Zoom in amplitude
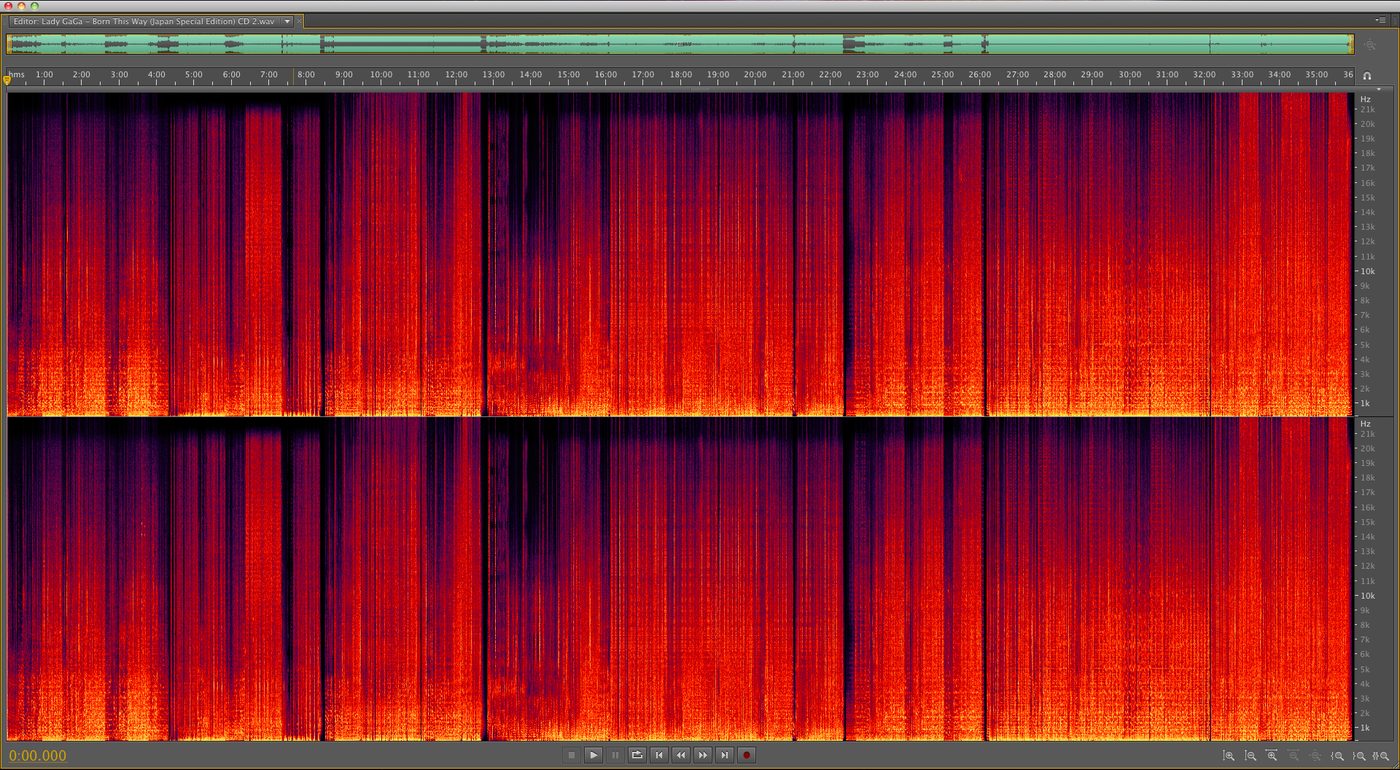 tap(1229, 756)
